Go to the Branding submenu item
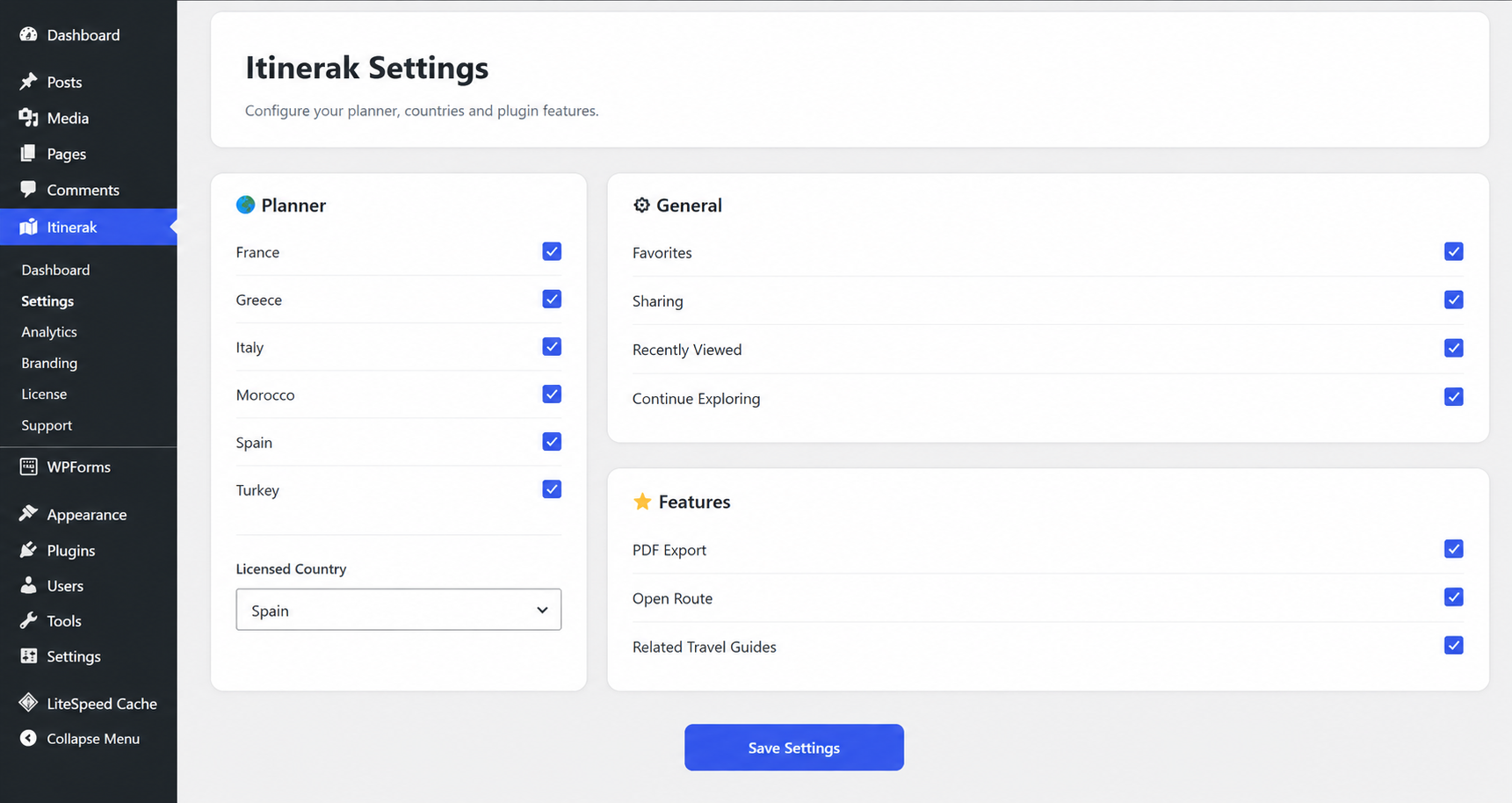1512x803 pixels. click(x=49, y=363)
